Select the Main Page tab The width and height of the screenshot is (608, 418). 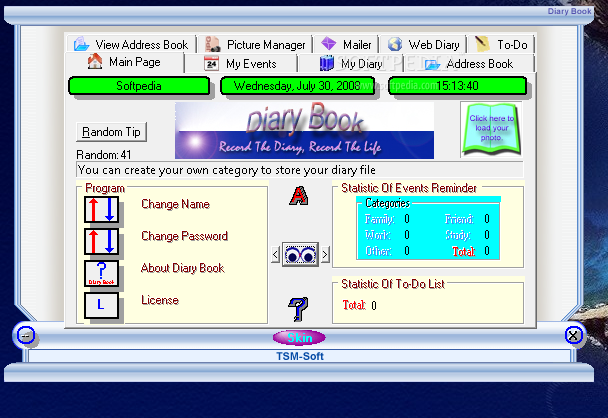[124, 62]
